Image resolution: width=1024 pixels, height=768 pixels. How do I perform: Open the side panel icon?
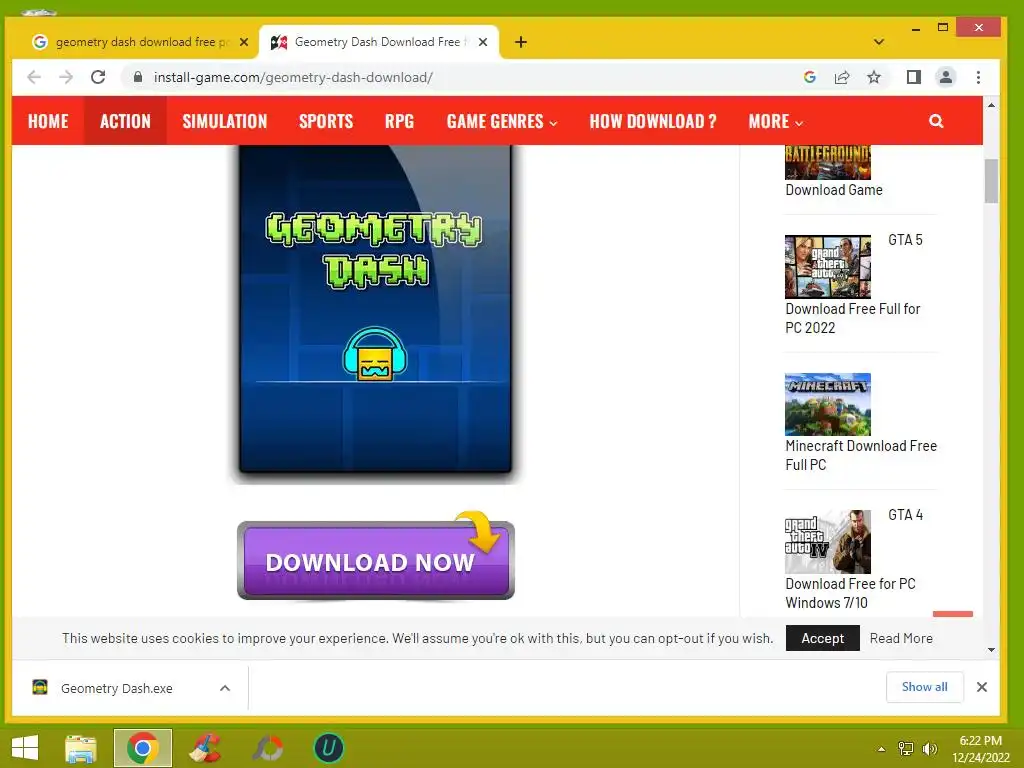click(914, 78)
